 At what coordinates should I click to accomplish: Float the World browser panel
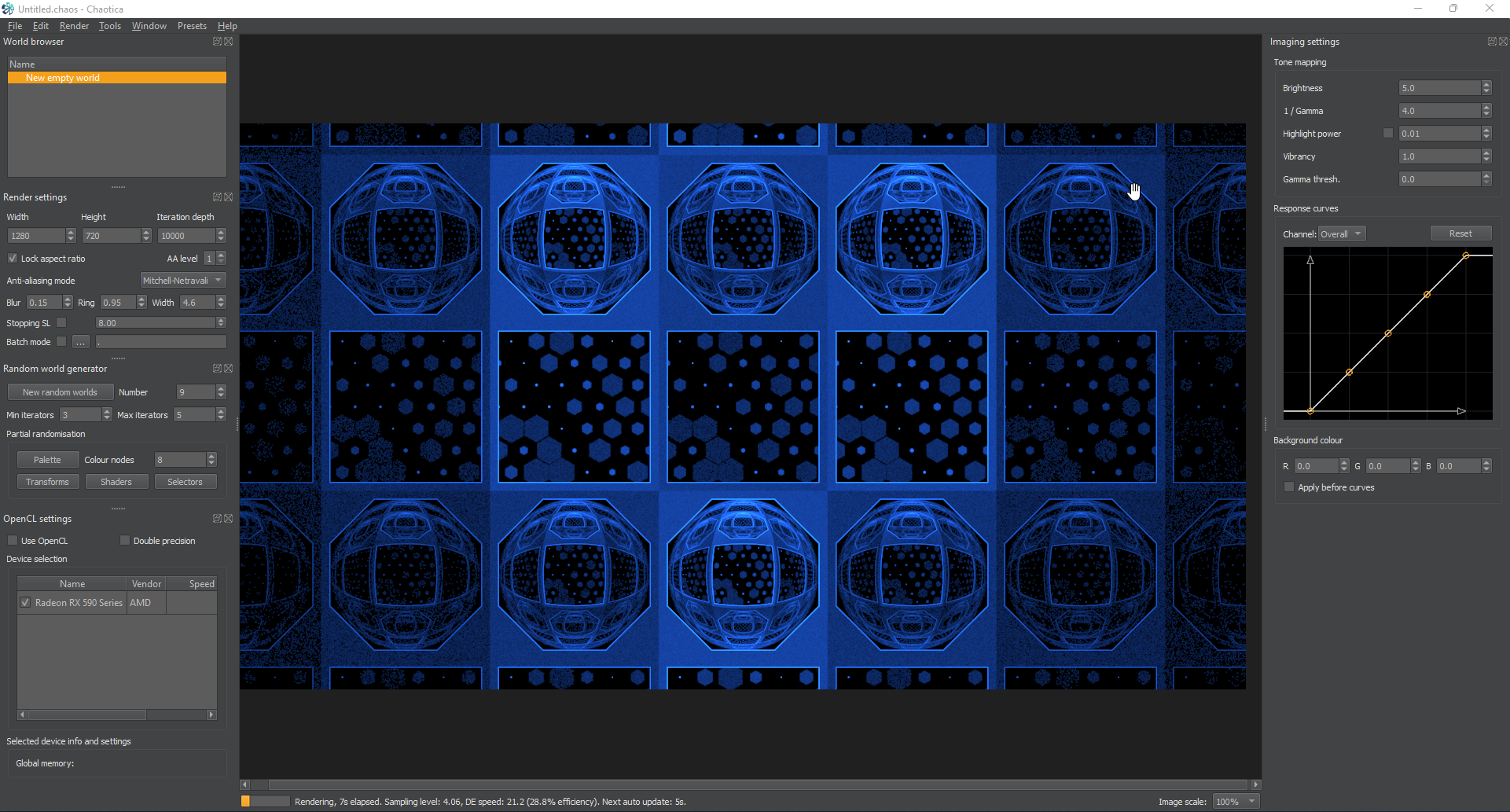(x=217, y=42)
